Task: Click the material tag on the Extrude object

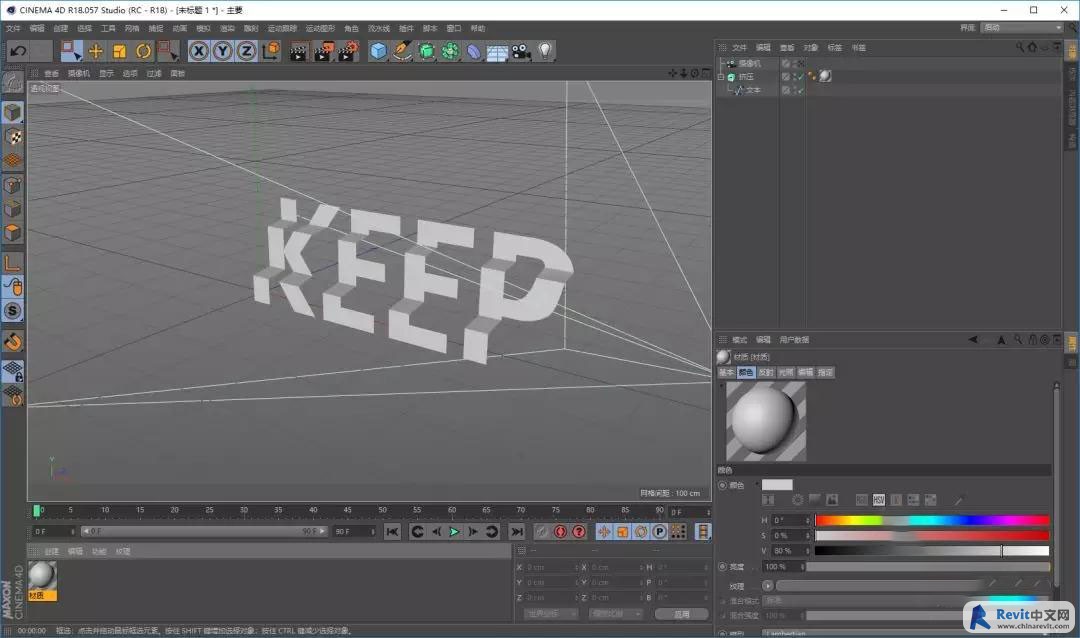Action: tap(824, 76)
